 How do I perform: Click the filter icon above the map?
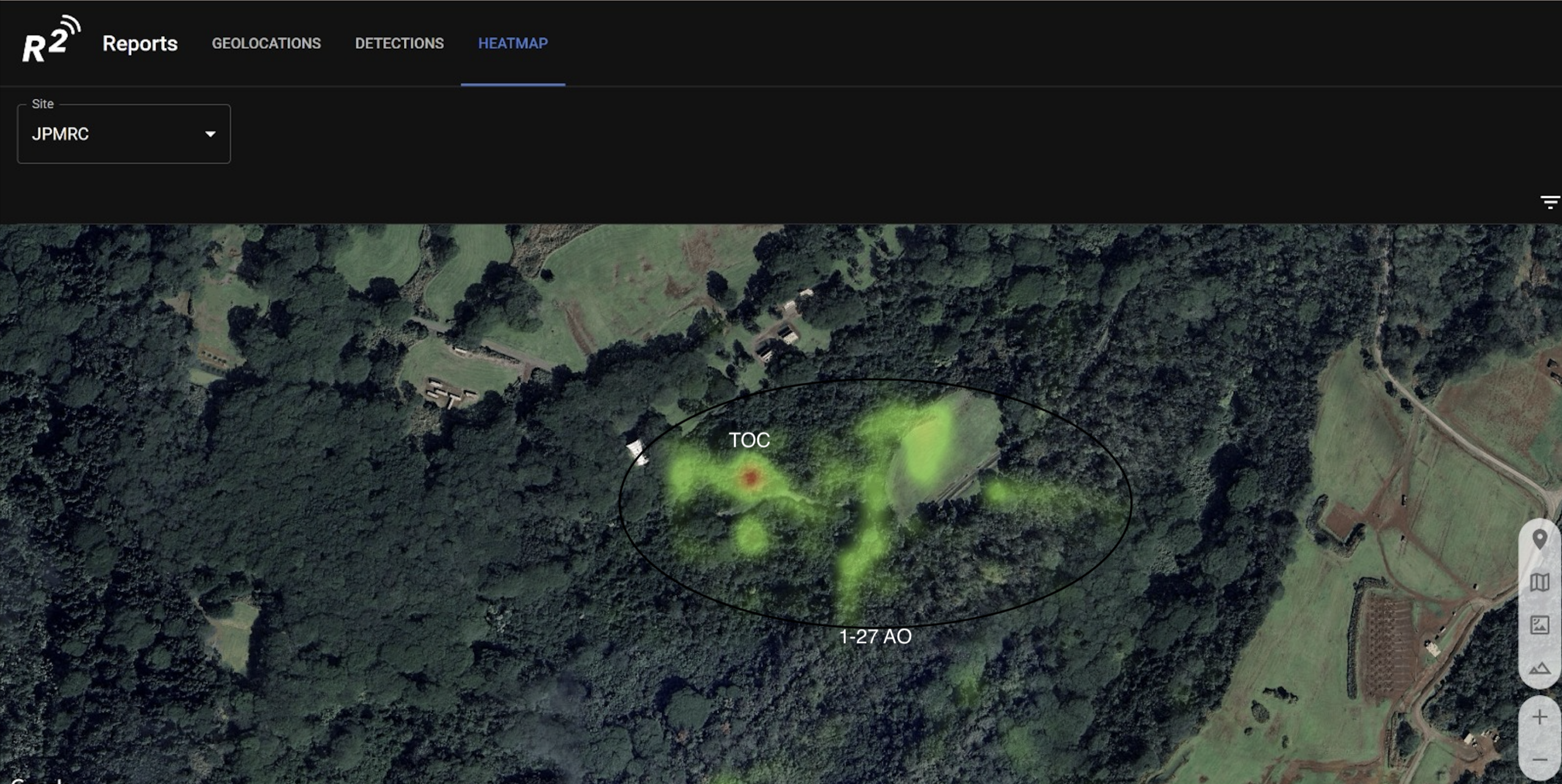[1550, 203]
